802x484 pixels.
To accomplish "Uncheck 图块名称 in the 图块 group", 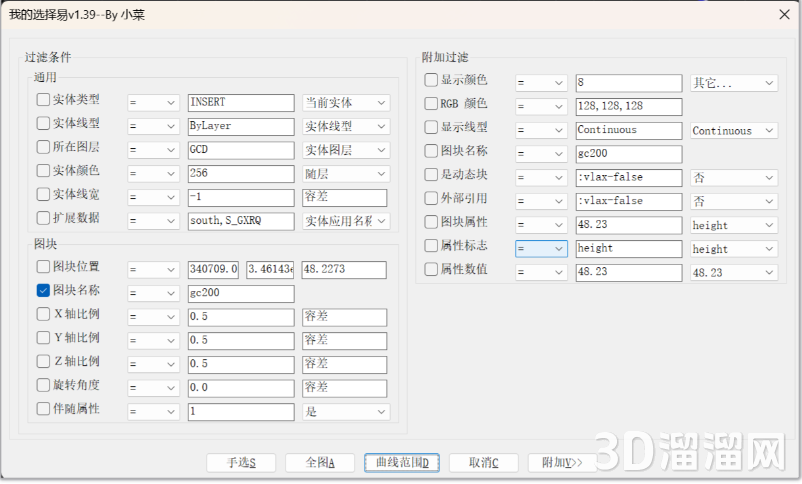I will pyautogui.click(x=43, y=291).
